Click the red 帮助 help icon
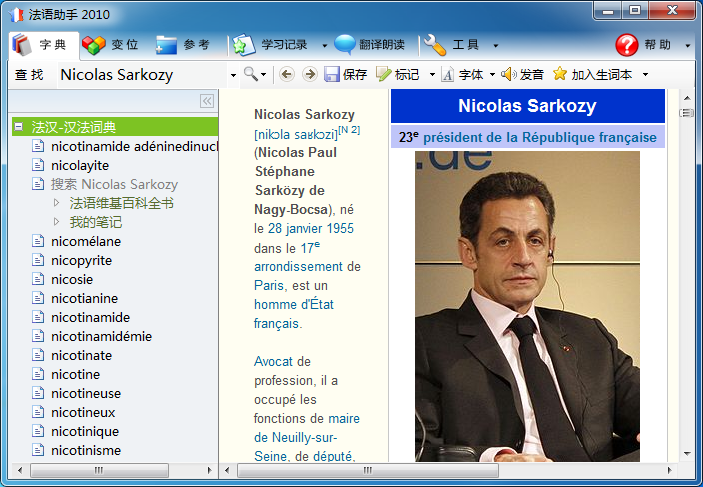Viewport: 703px width, 487px height. [626, 45]
